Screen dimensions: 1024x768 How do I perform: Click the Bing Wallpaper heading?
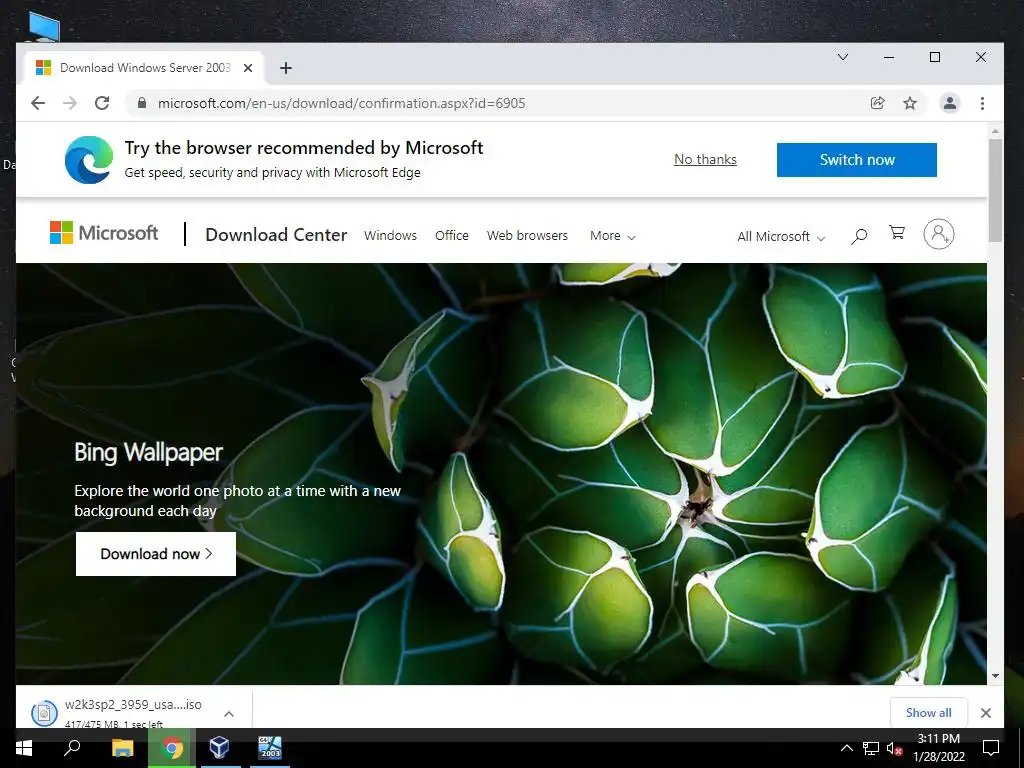(148, 452)
